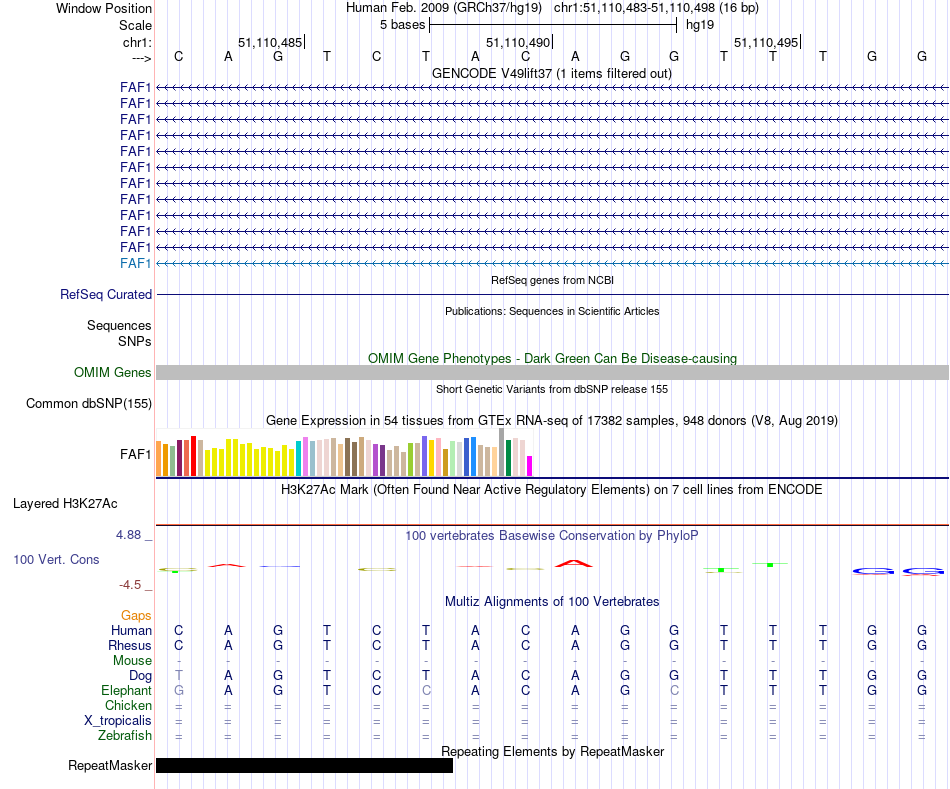Open the GTEx Gene Expression track title
950x789 pixels.
tap(552, 421)
